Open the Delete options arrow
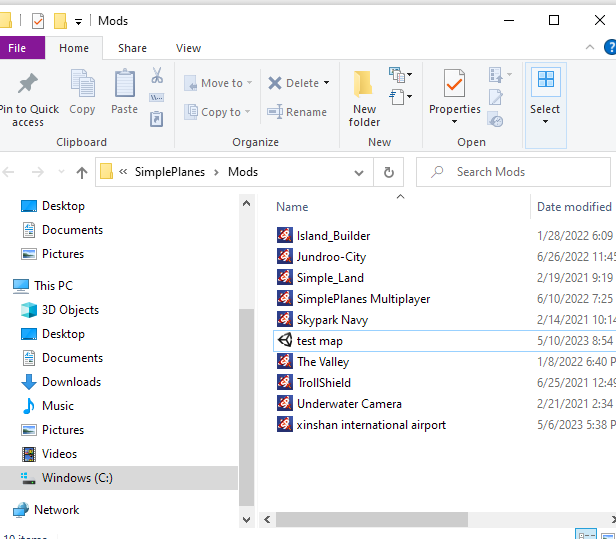616x539 pixels. [x=326, y=83]
